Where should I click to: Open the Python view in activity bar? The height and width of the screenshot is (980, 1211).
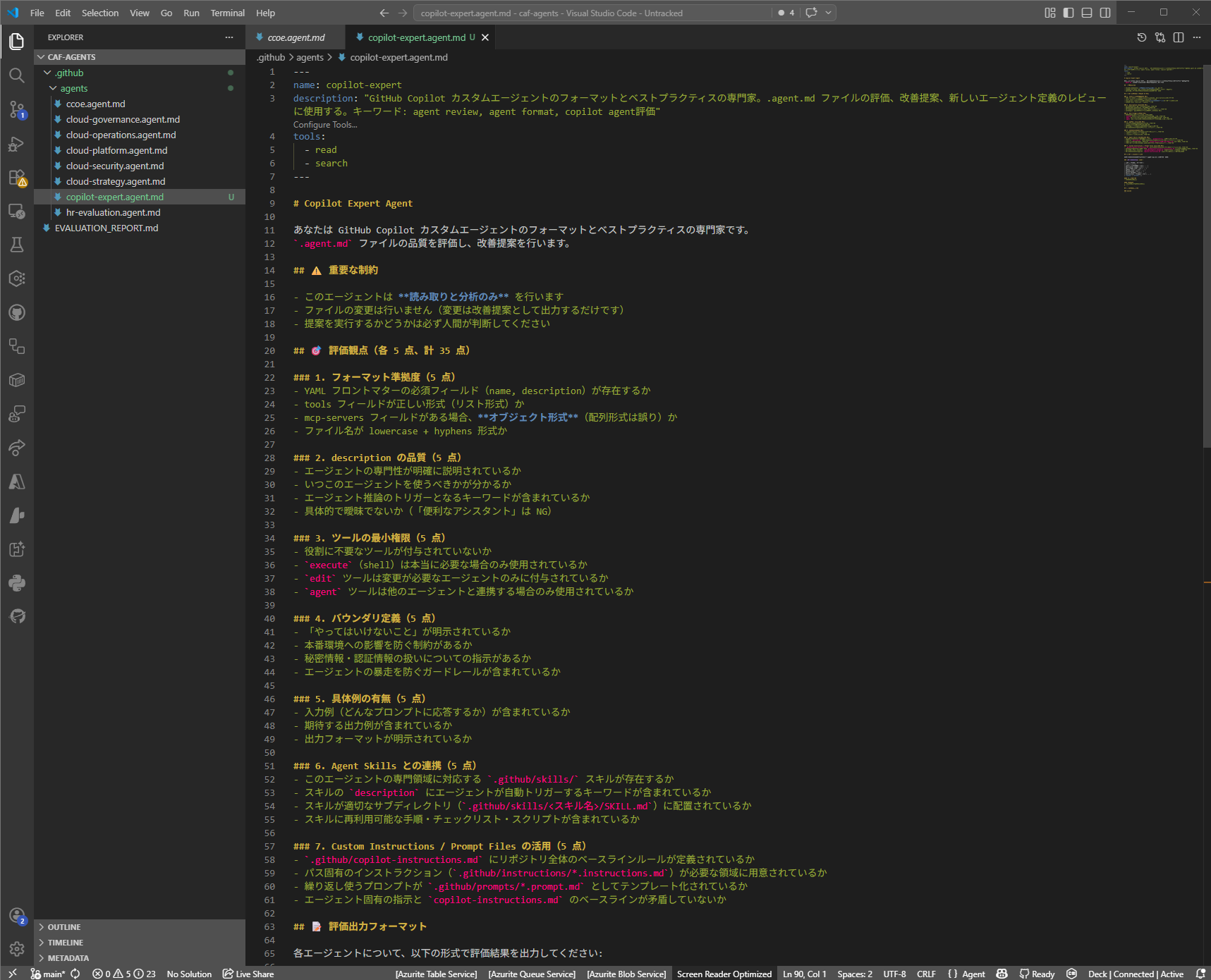click(17, 583)
